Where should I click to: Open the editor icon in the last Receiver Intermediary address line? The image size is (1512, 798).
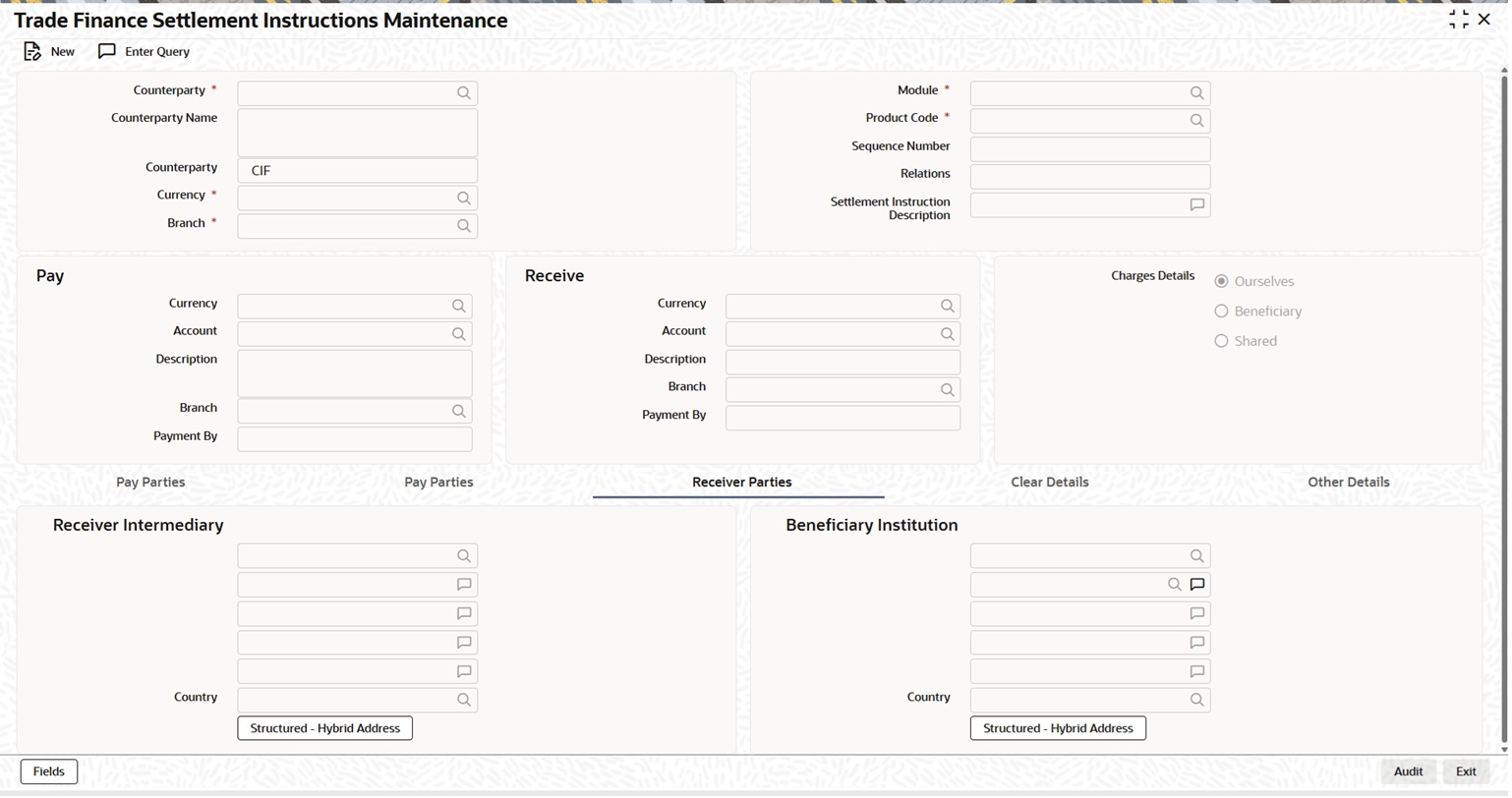coord(464,672)
